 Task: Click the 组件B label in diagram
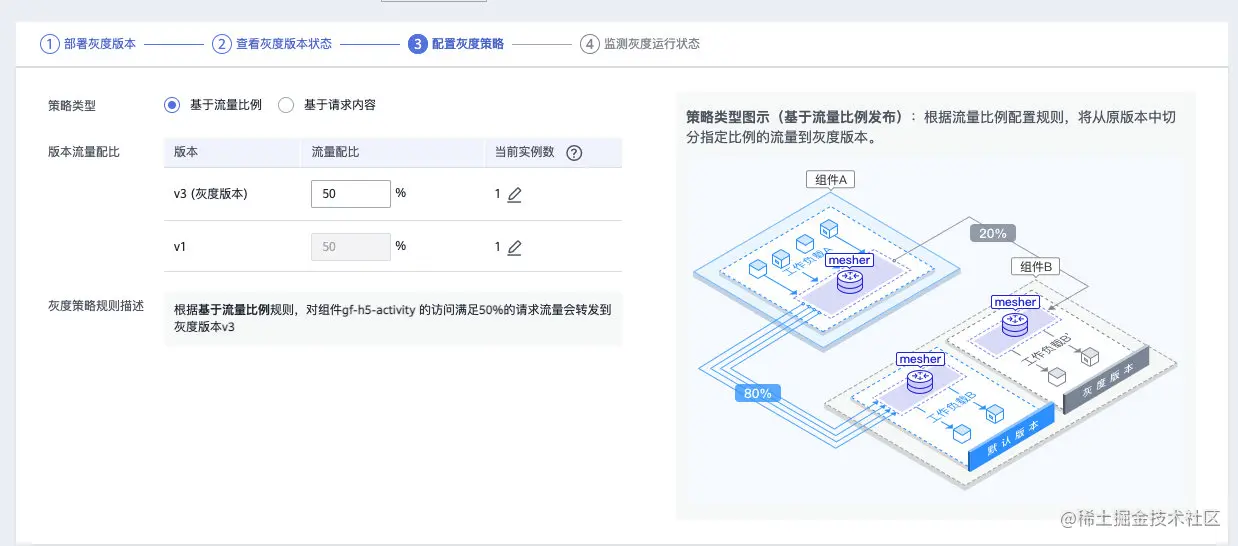click(x=1036, y=266)
